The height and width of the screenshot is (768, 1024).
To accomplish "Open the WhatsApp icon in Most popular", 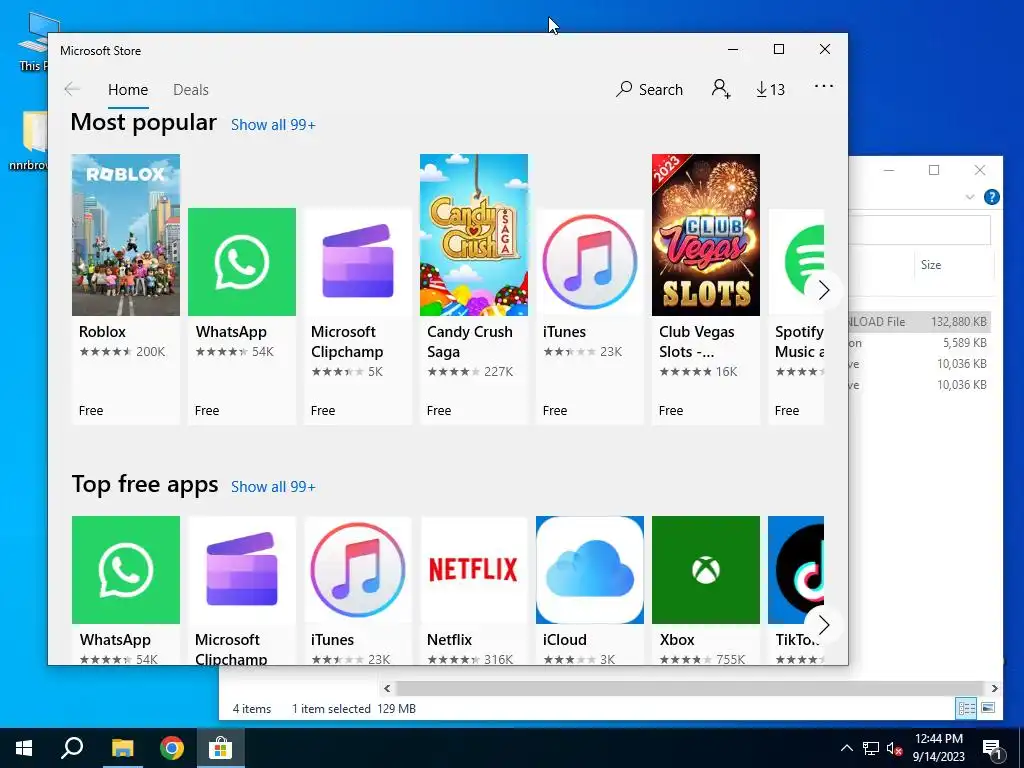I will 242,262.
